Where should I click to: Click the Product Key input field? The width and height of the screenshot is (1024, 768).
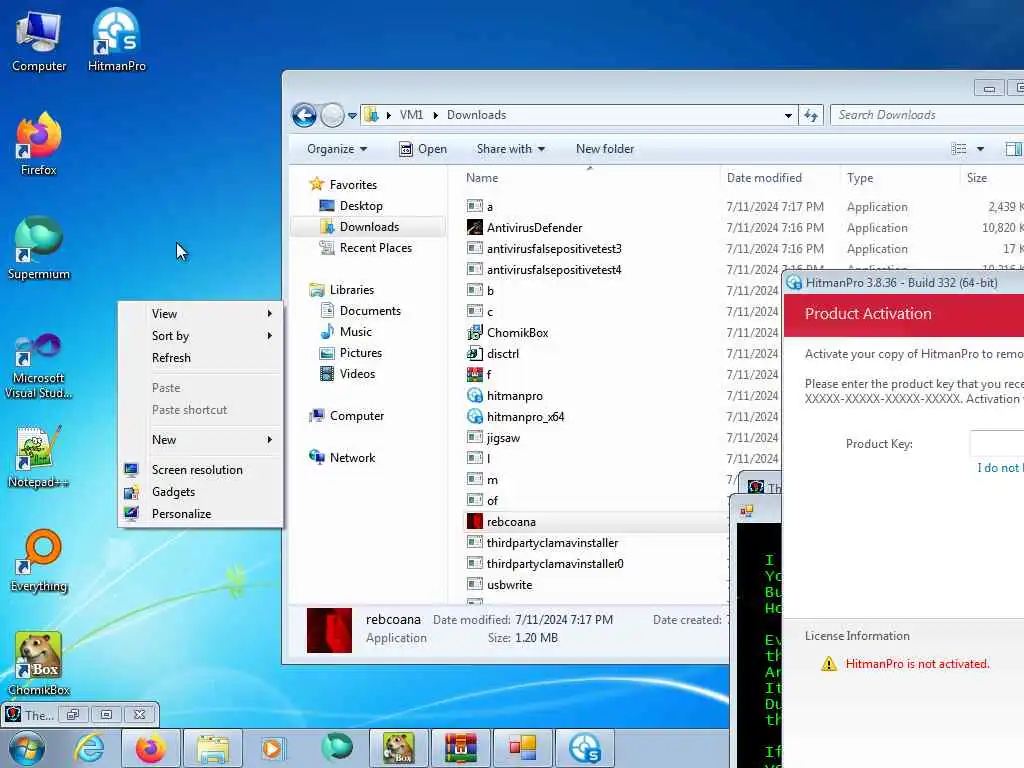(x=997, y=443)
